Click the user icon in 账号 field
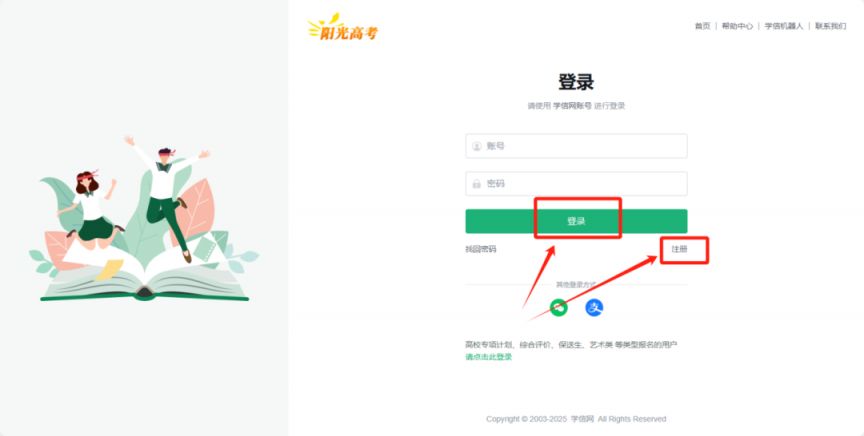 pyautogui.click(x=477, y=146)
